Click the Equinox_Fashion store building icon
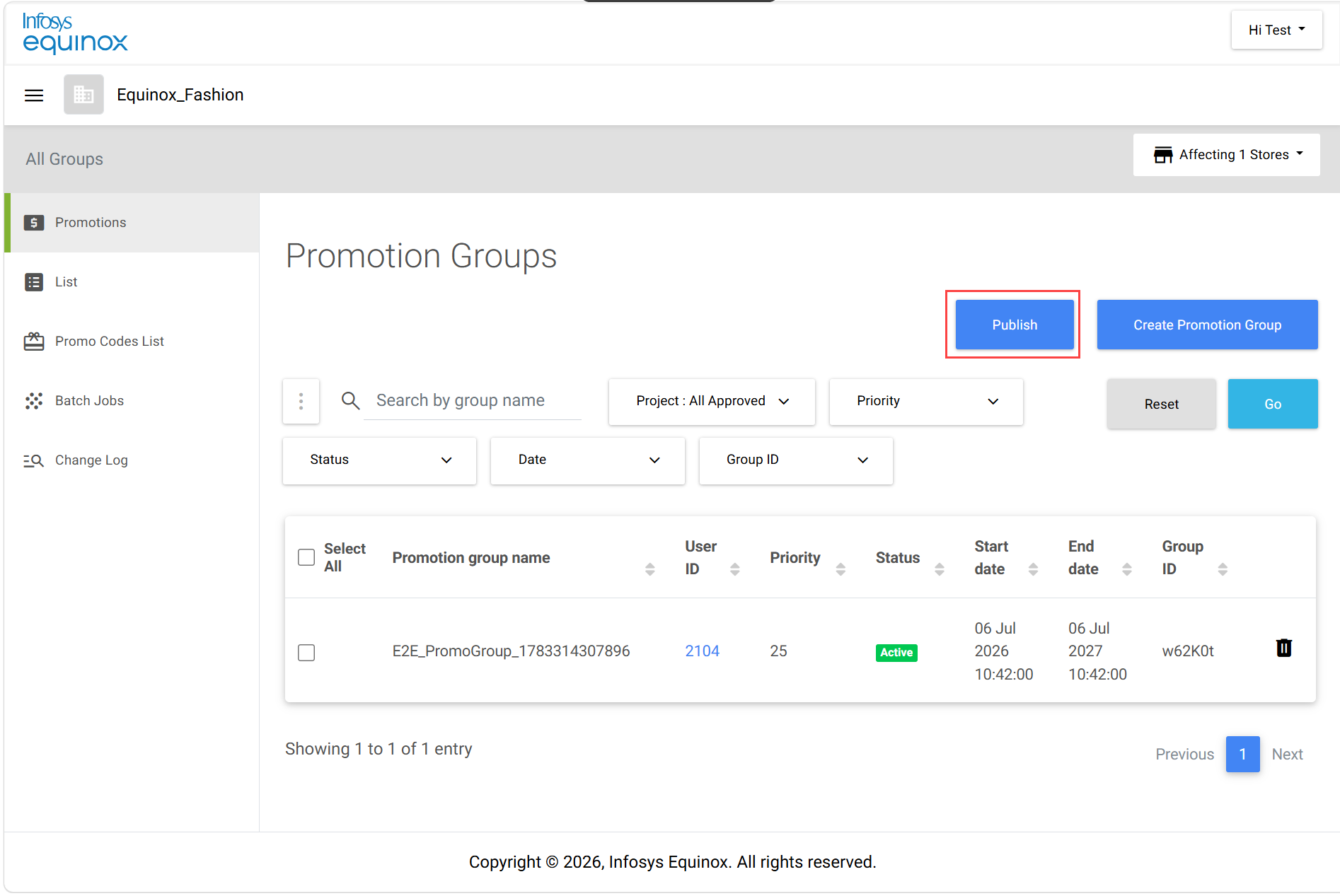Image resolution: width=1340 pixels, height=896 pixels. 83,95
